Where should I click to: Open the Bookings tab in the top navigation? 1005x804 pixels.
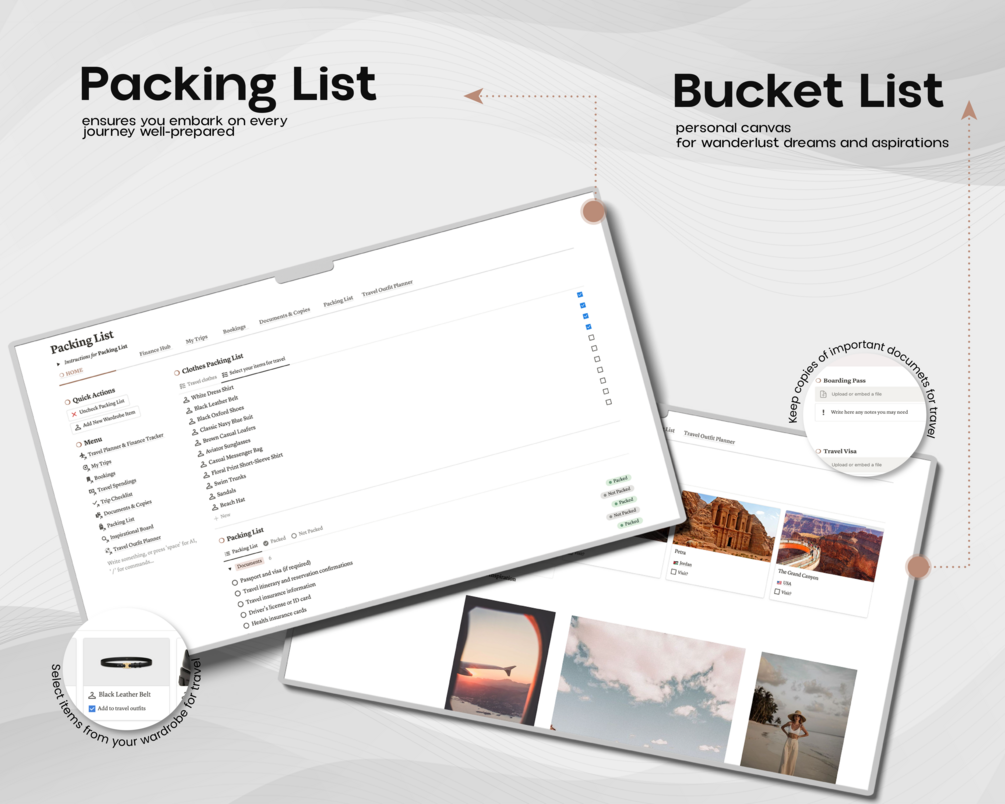click(234, 329)
